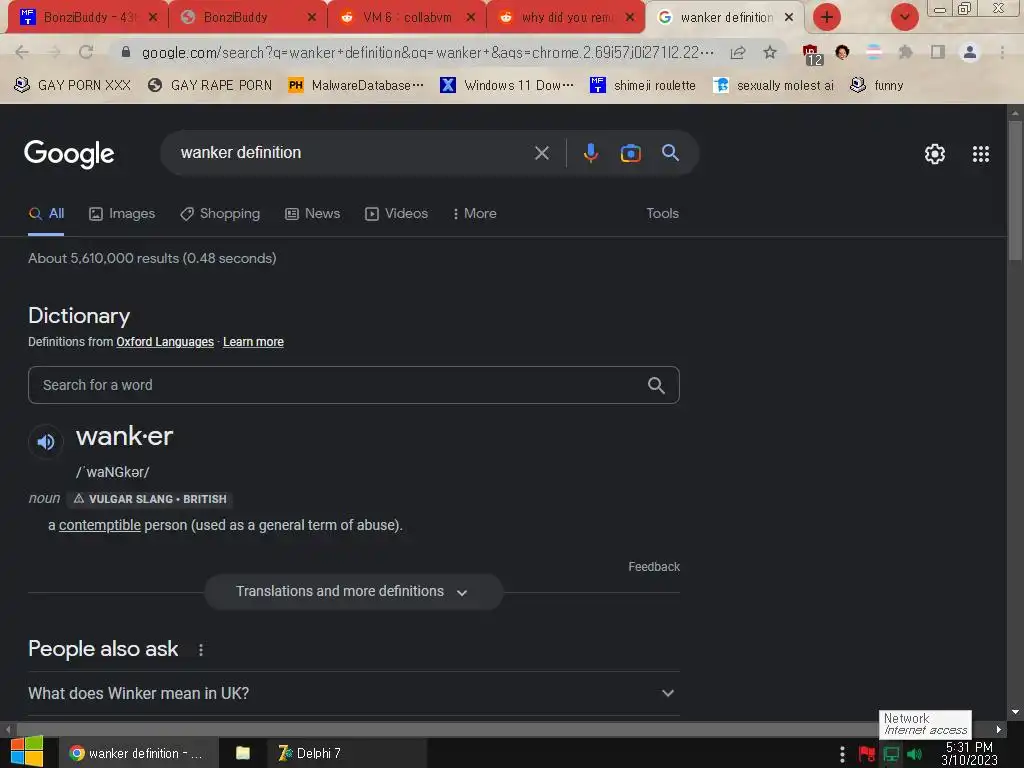The image size is (1024, 768).
Task: Expand Translations and more definitions
Action: (353, 592)
